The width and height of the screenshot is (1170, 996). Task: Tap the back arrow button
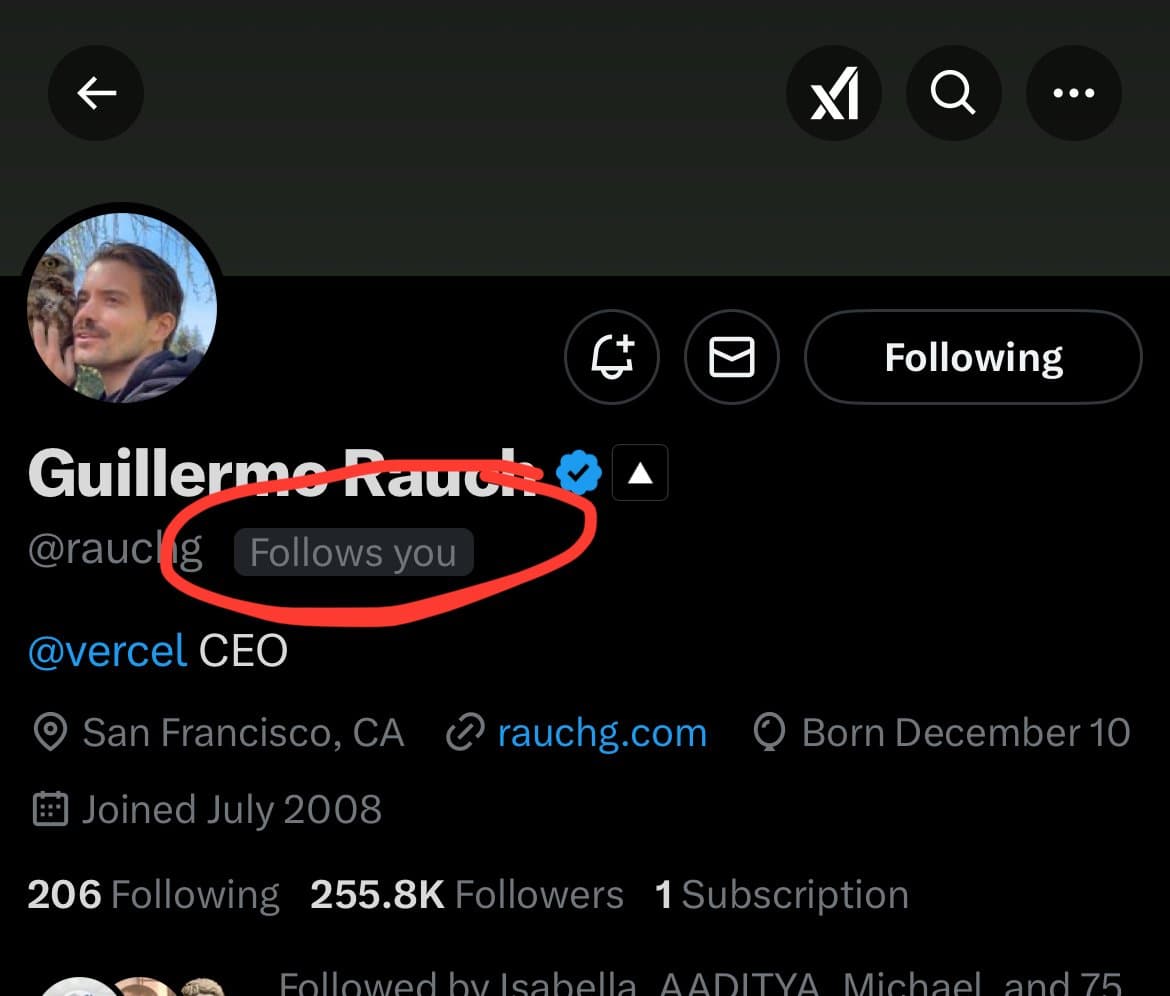(96, 94)
